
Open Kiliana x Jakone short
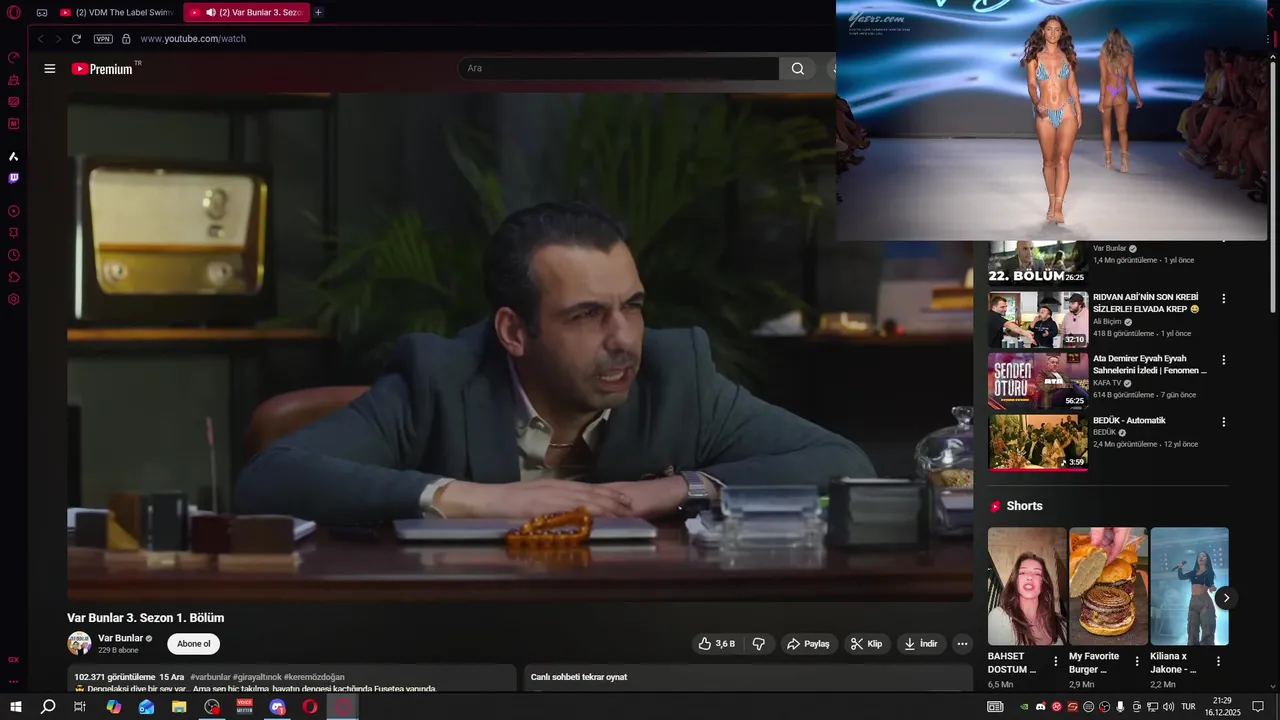click(x=1189, y=586)
